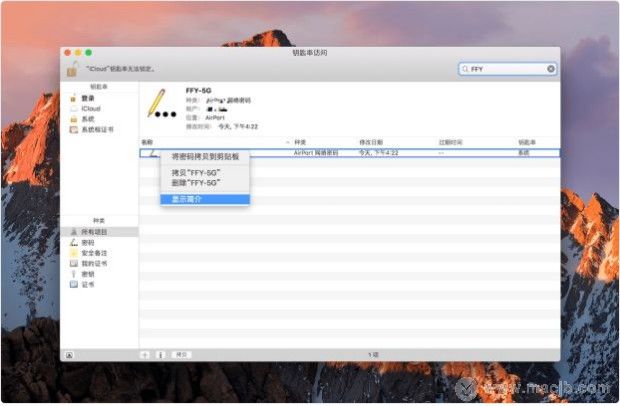Click the 密码 pencil category icon
620x406 pixels.
(x=74, y=242)
